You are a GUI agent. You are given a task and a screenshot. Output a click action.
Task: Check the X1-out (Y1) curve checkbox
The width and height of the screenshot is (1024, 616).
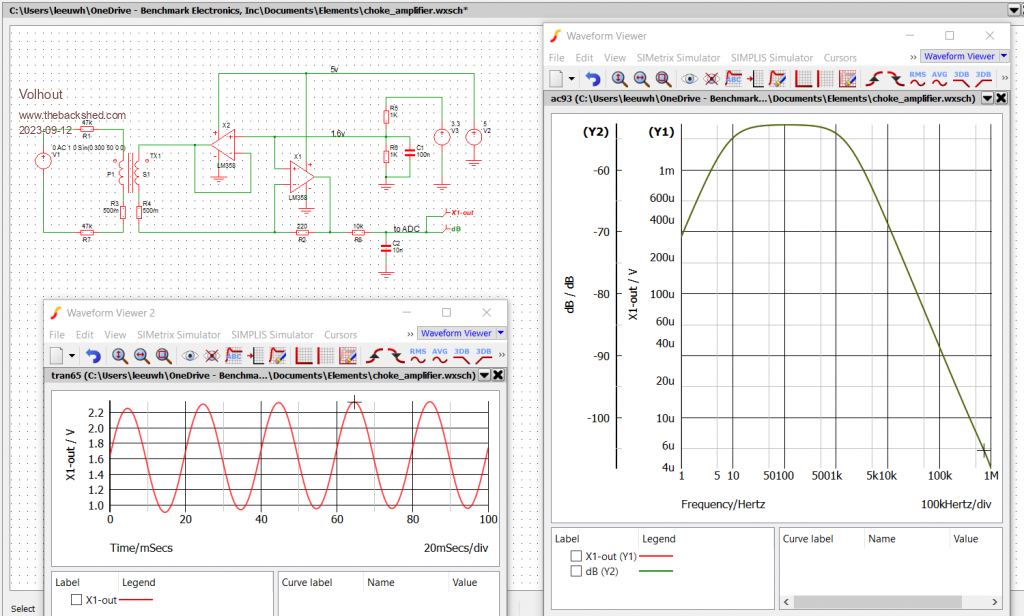coord(575,555)
